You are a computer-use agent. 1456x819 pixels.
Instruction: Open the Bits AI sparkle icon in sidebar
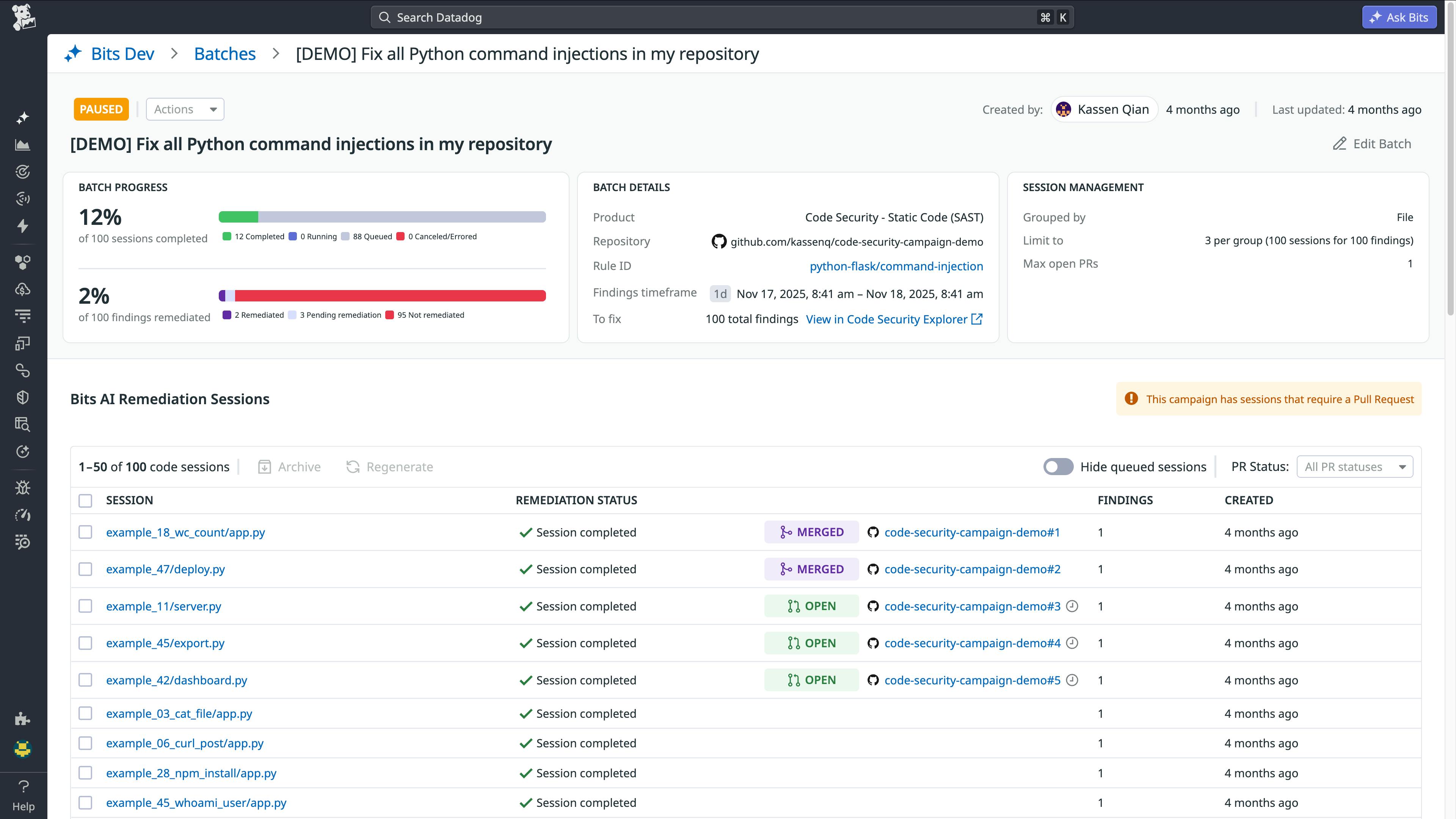click(23, 117)
